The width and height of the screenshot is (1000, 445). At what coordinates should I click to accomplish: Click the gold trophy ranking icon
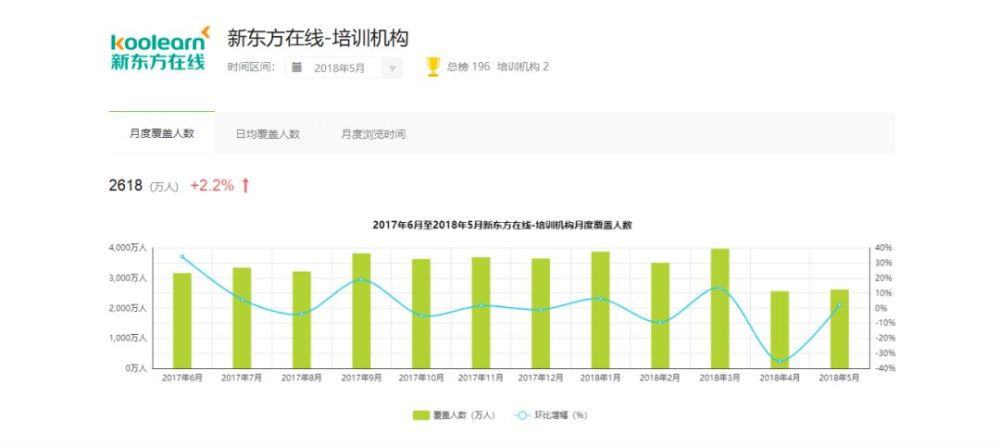433,66
